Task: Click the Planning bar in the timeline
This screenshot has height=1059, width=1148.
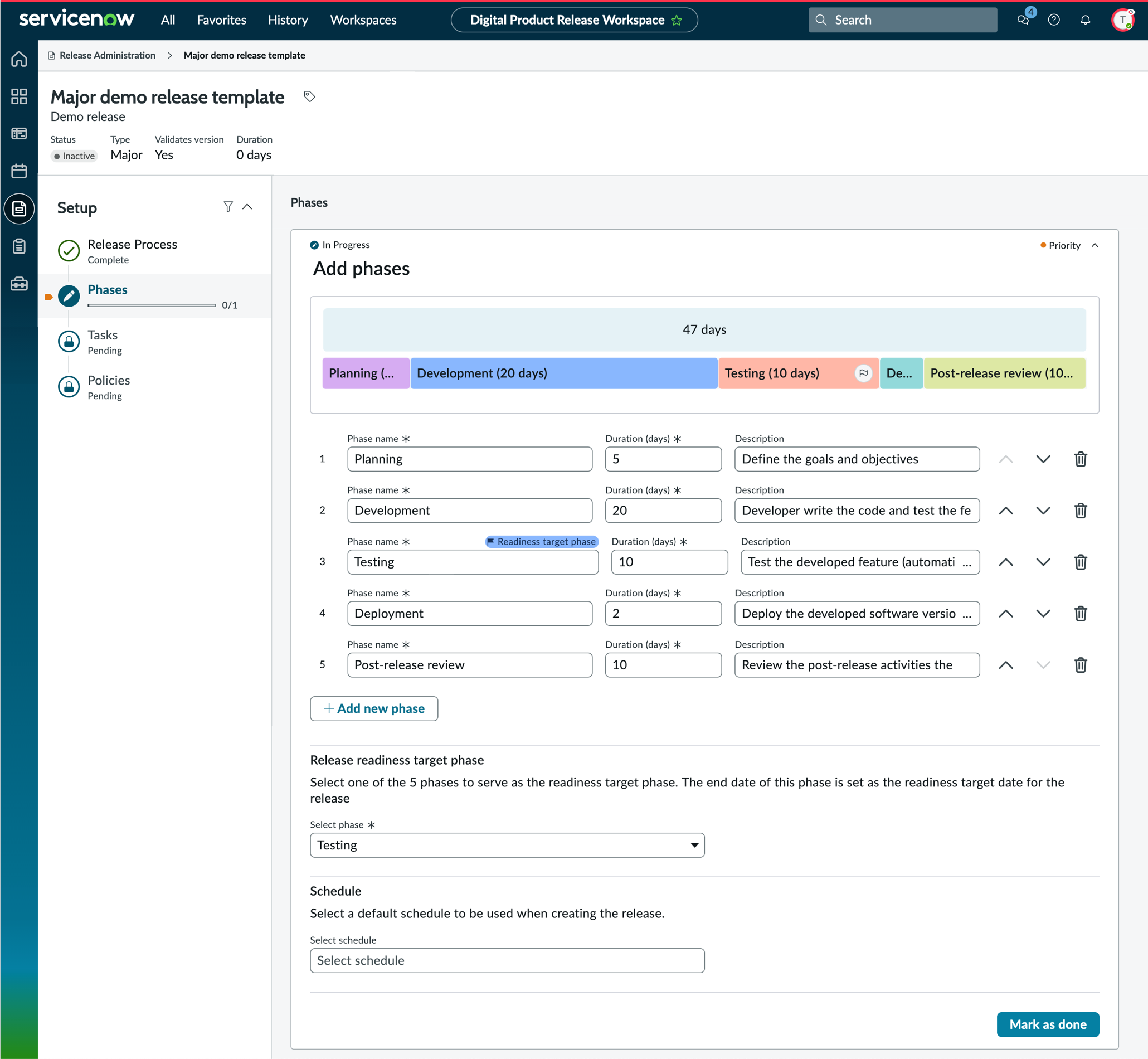Action: (366, 373)
